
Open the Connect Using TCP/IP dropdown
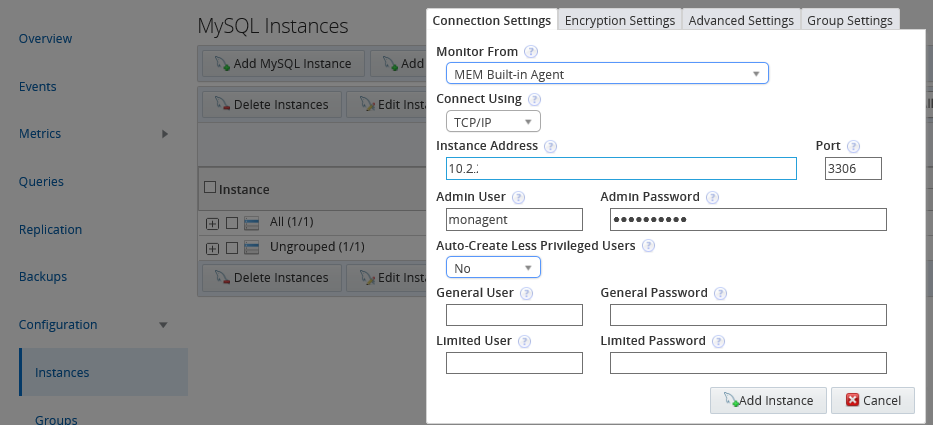pyautogui.click(x=493, y=121)
